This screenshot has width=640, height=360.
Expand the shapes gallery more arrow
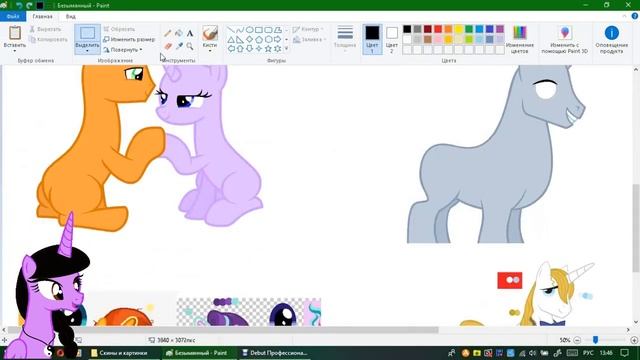tap(287, 49)
